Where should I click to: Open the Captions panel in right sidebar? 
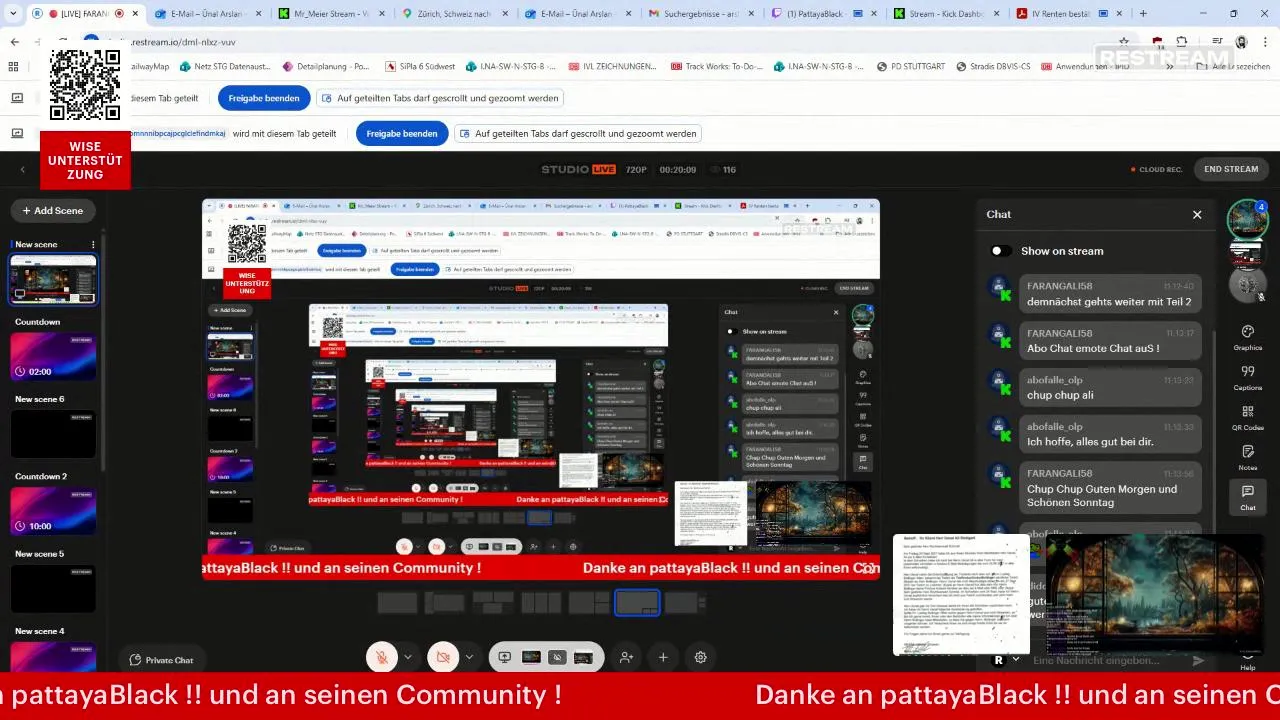(1247, 378)
